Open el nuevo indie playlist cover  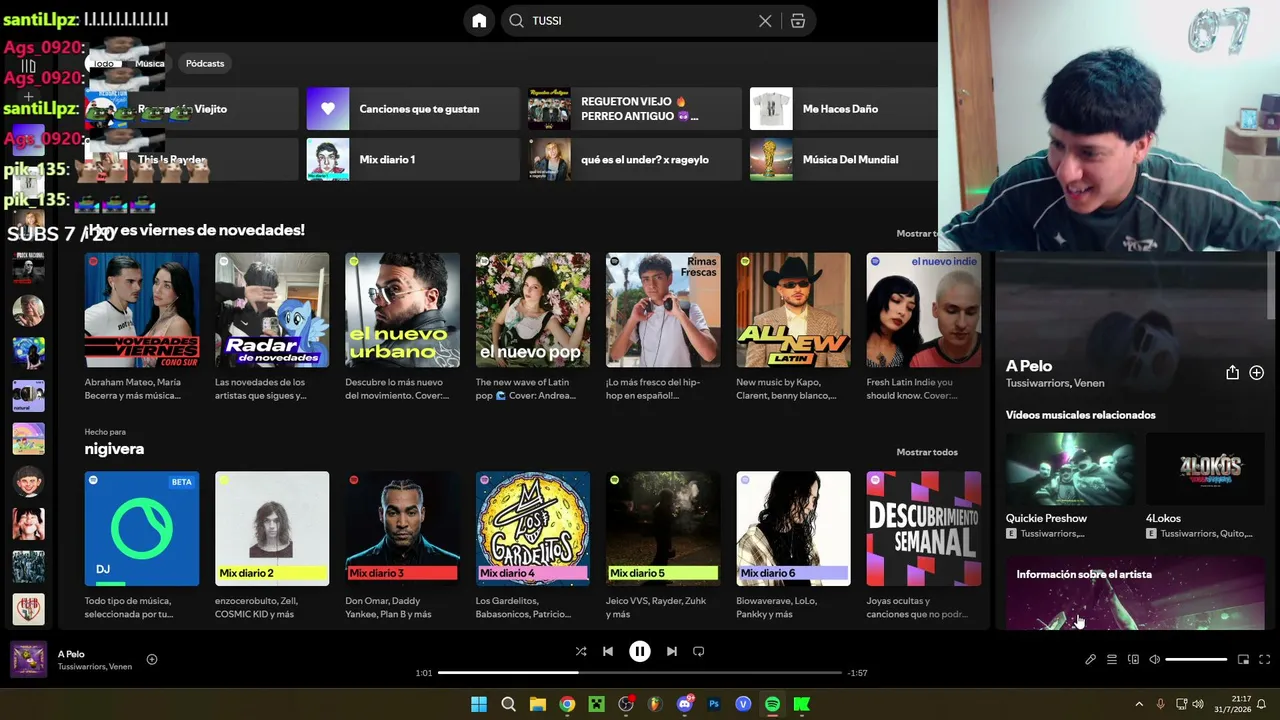[x=924, y=310]
